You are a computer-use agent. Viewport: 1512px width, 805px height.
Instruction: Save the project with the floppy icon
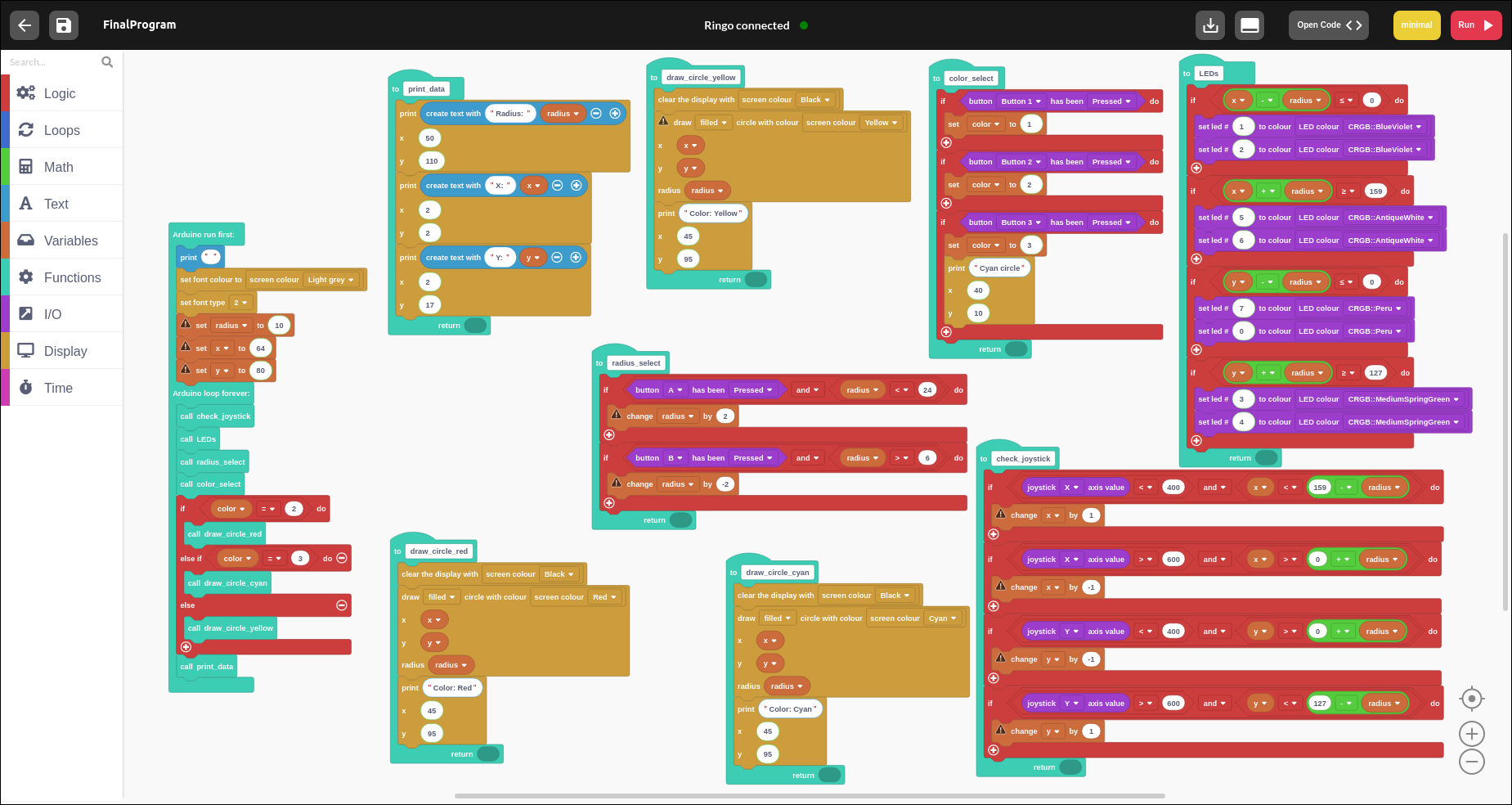(64, 25)
